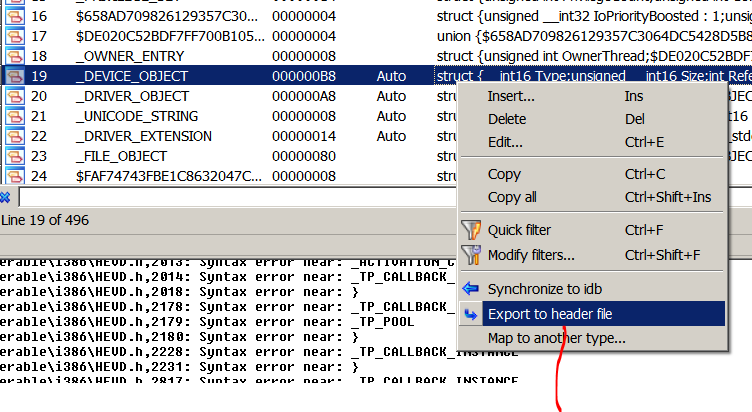The image size is (752, 412).
Task: Click the type icon beside _UNICODE_STRING
Action: (14, 116)
